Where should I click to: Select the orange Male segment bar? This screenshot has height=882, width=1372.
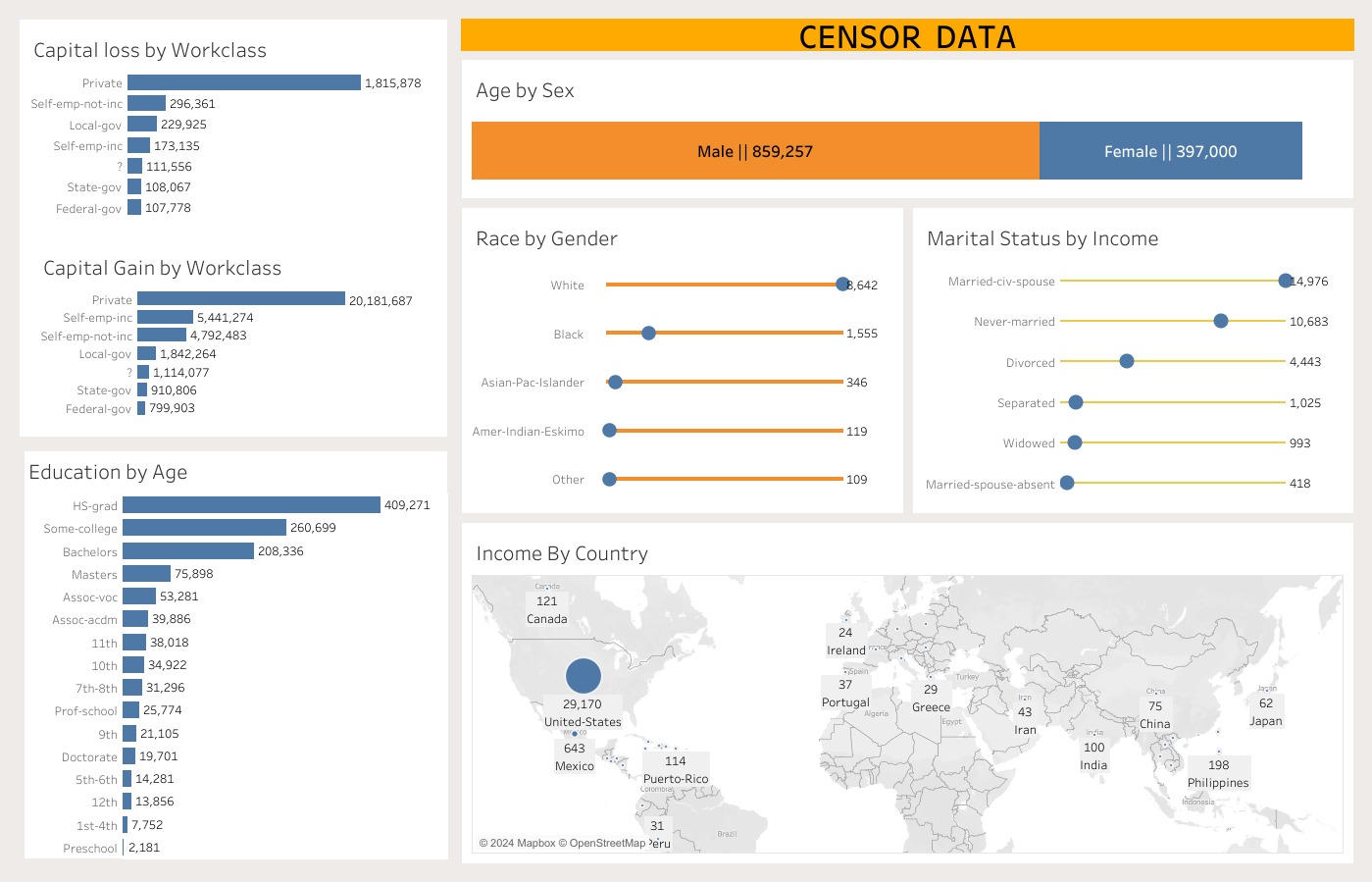755,151
